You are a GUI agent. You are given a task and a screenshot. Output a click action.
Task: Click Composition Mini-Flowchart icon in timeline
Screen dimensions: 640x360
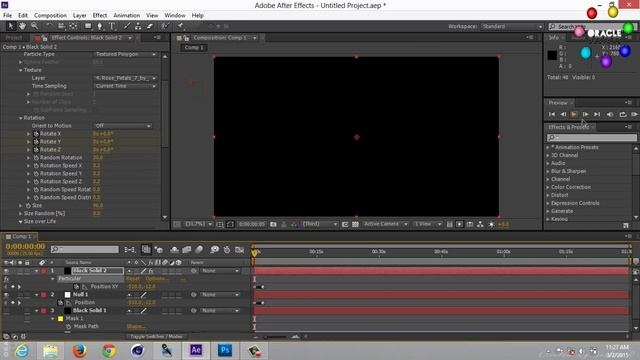coord(130,249)
